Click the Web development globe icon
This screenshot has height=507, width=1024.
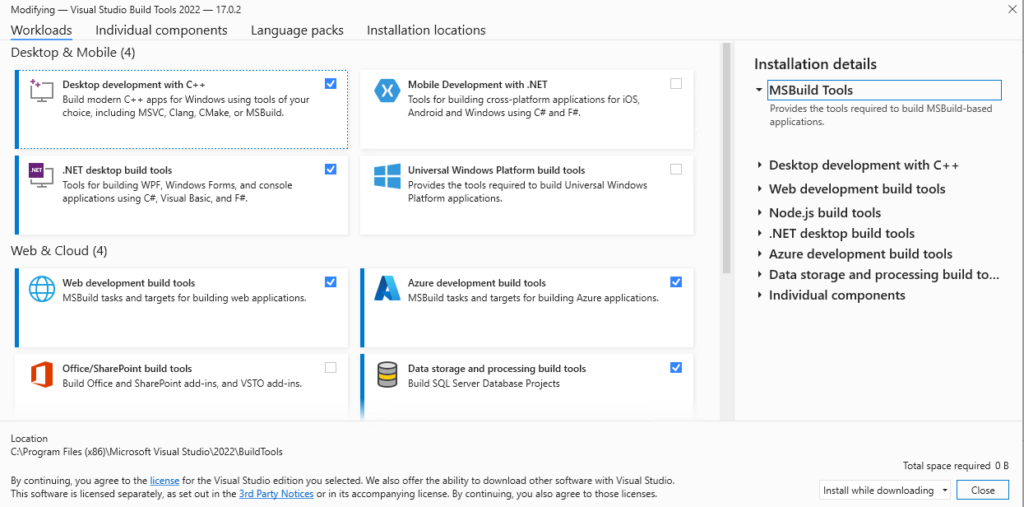[x=41, y=289]
